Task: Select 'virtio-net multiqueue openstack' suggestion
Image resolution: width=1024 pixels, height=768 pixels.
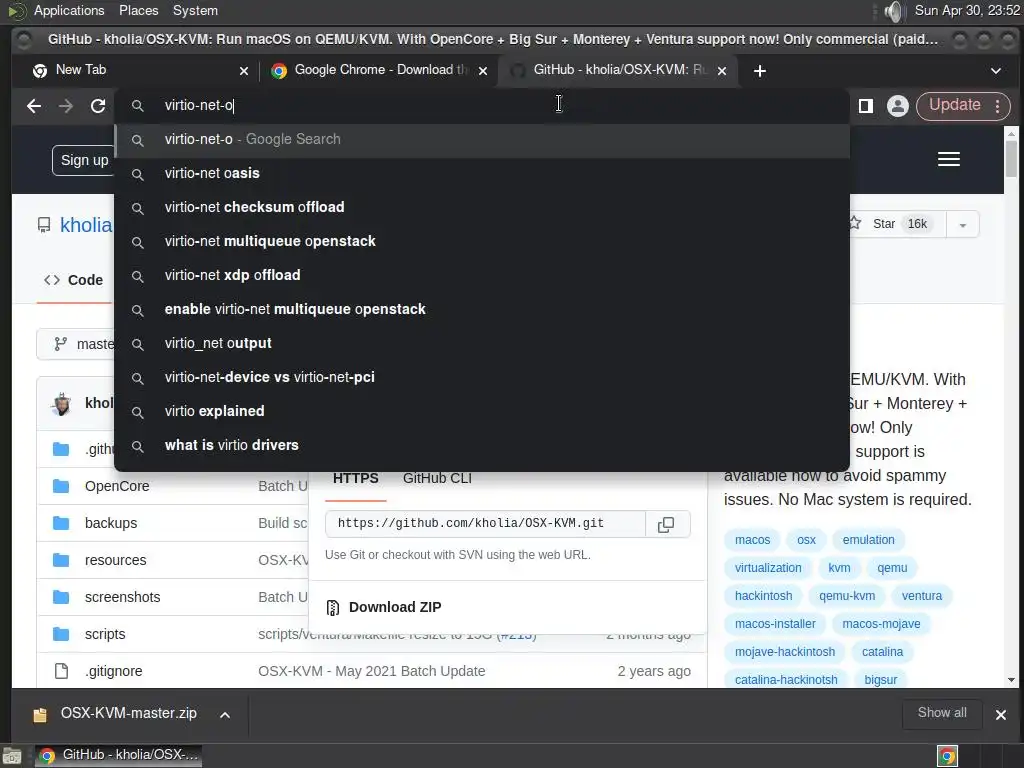Action: tap(482, 242)
